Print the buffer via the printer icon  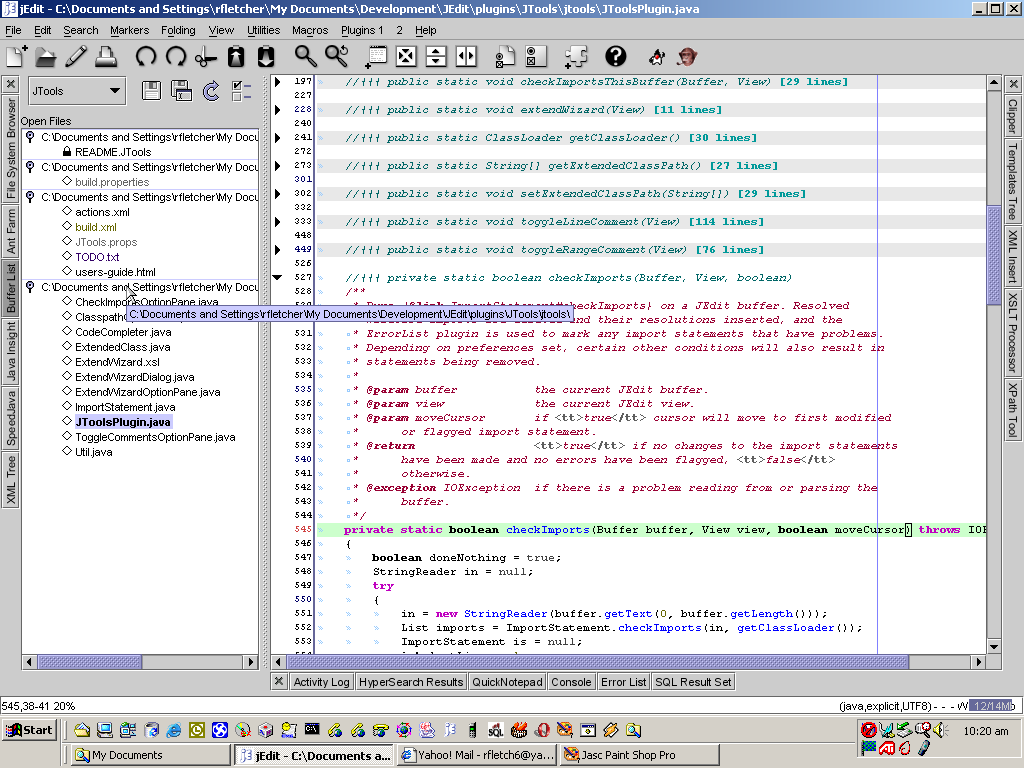(x=107, y=57)
